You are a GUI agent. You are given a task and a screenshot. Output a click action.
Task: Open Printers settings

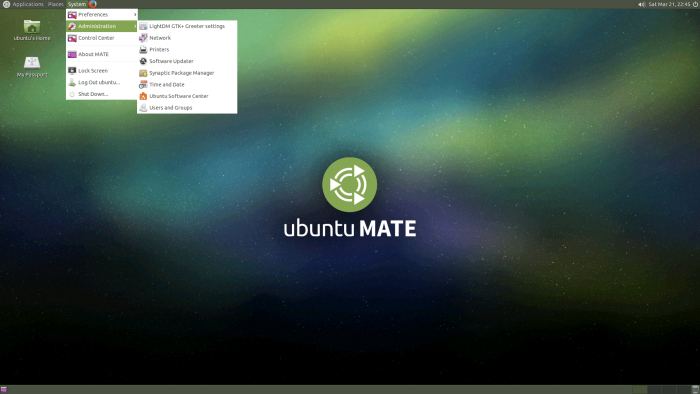point(187,50)
